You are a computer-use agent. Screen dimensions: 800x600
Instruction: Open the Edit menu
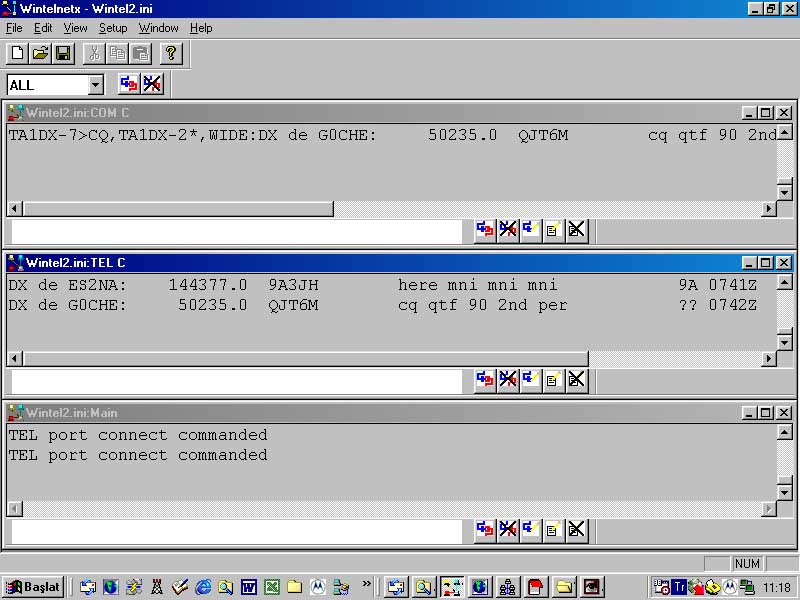coord(43,28)
